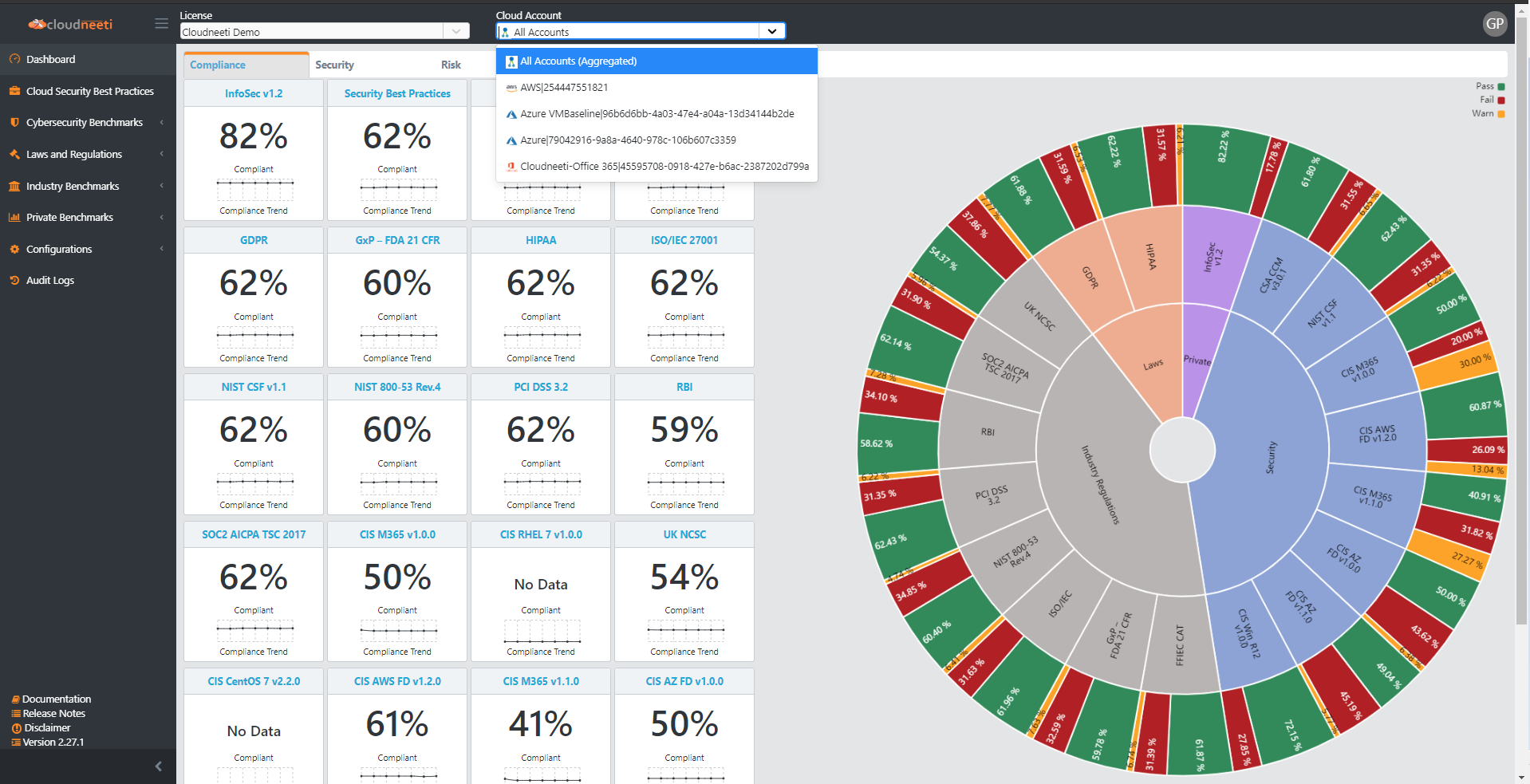The width and height of the screenshot is (1530, 784).
Task: Click the Industry Benchmarks building icon
Action: [x=14, y=186]
